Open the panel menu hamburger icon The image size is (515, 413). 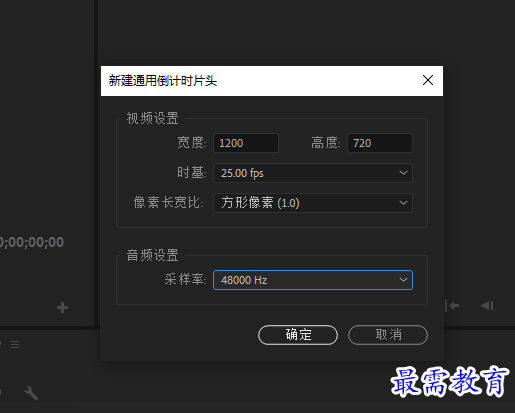pyautogui.click(x=15, y=344)
